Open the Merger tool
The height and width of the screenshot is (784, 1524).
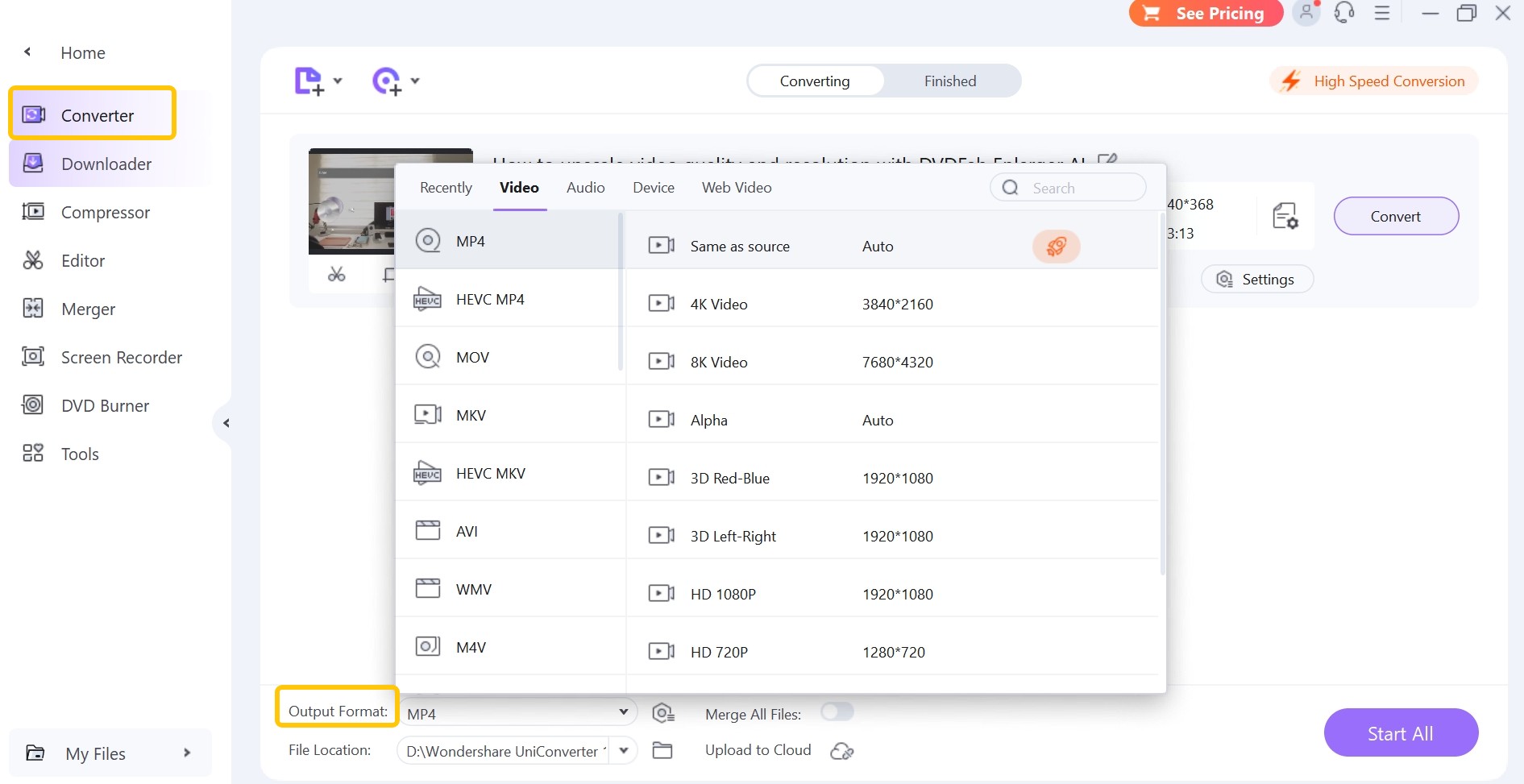tap(88, 309)
